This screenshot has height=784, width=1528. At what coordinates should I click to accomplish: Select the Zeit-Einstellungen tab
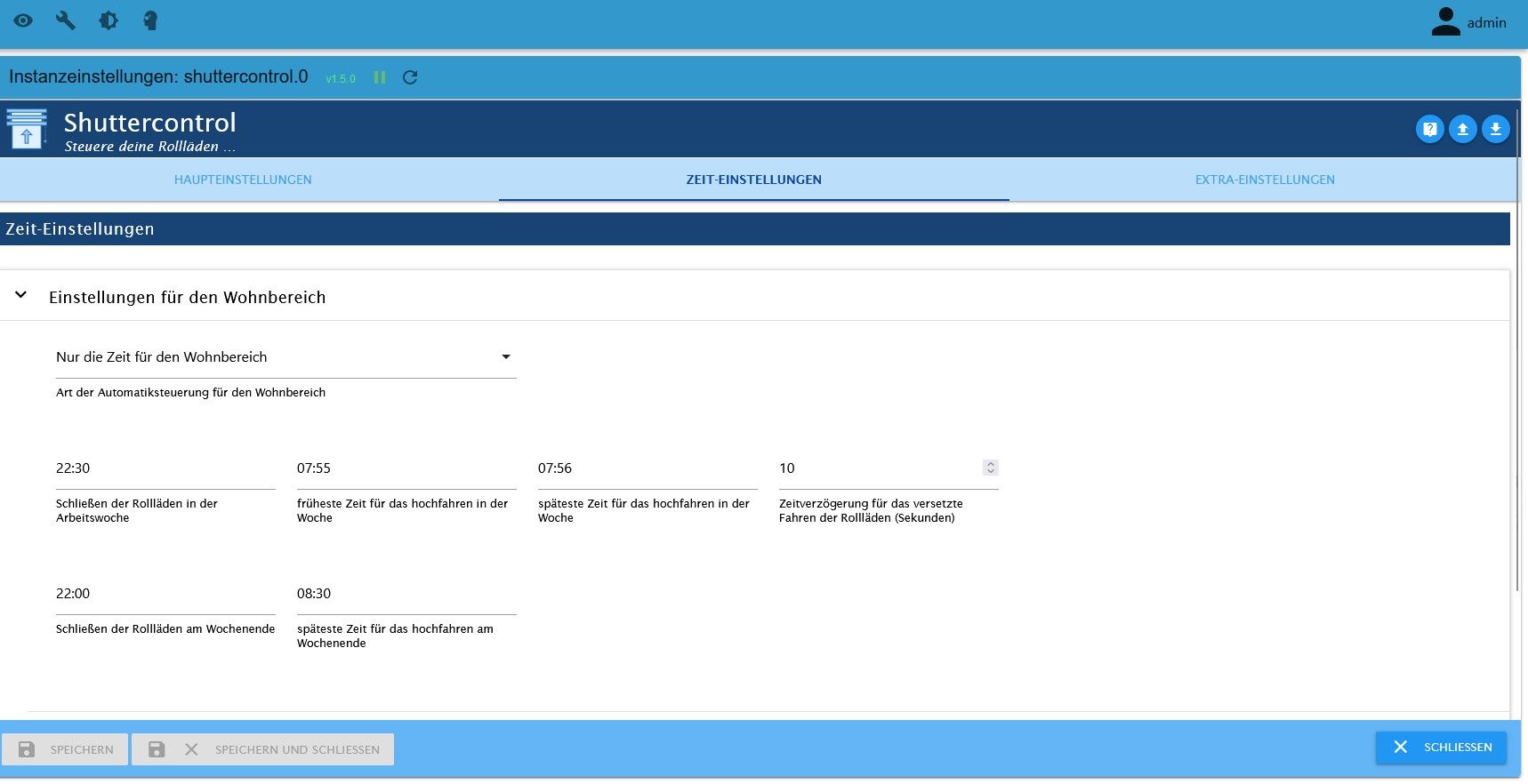(754, 180)
